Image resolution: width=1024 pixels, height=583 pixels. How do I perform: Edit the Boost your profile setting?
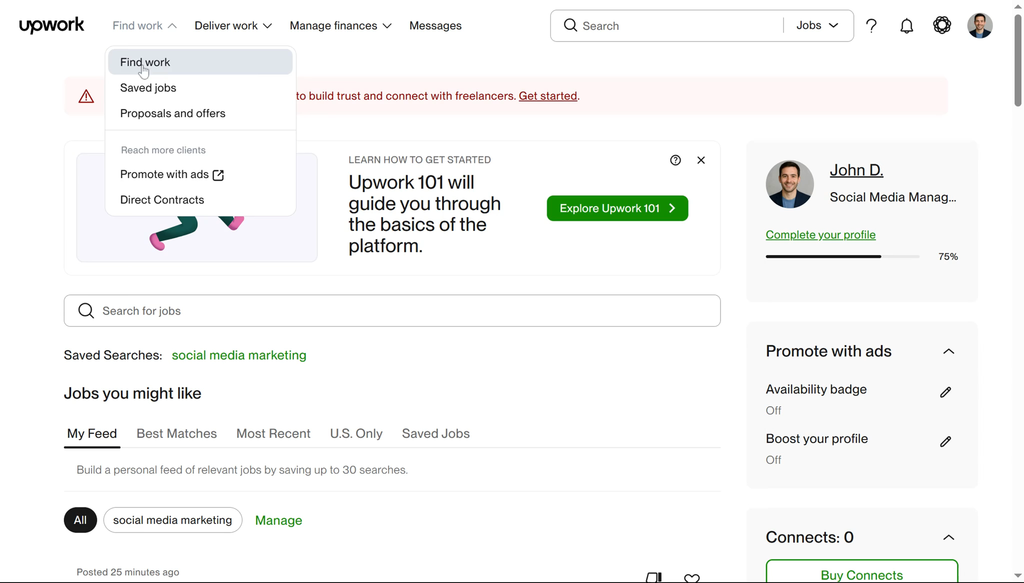point(945,441)
